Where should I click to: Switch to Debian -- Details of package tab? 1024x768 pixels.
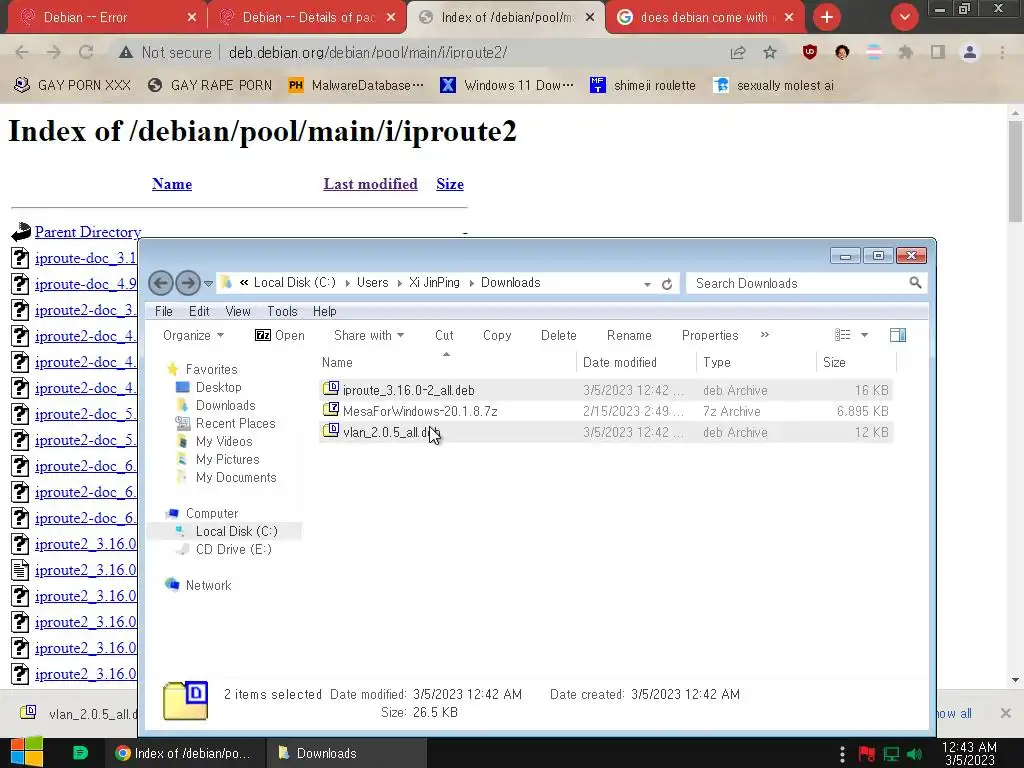(307, 18)
